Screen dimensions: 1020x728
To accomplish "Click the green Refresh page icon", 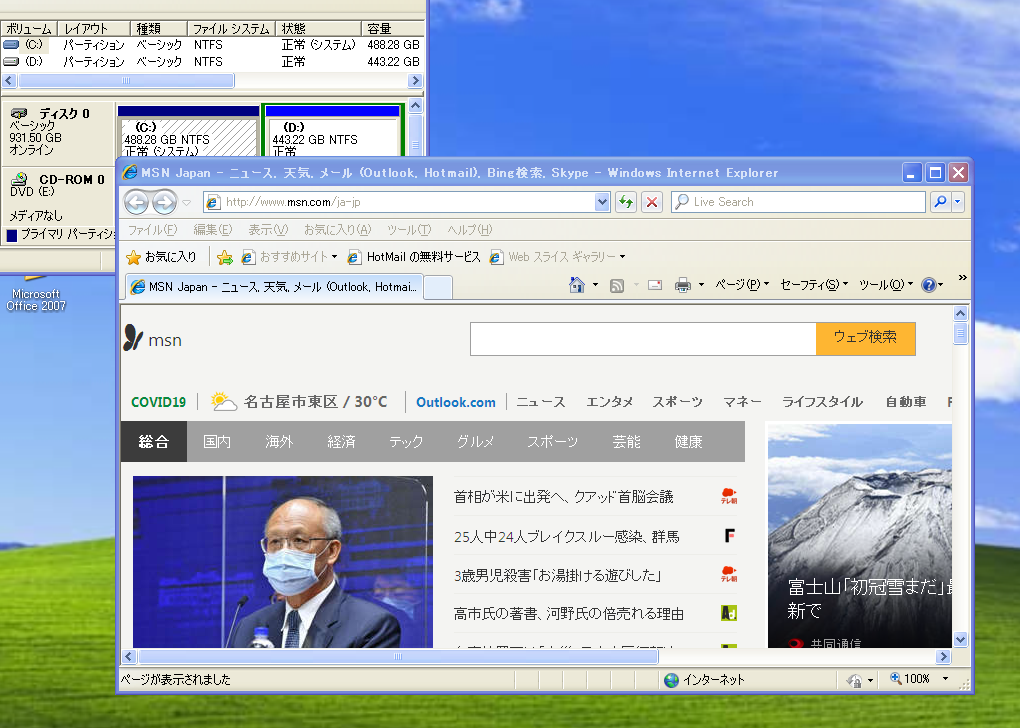I will tap(626, 202).
